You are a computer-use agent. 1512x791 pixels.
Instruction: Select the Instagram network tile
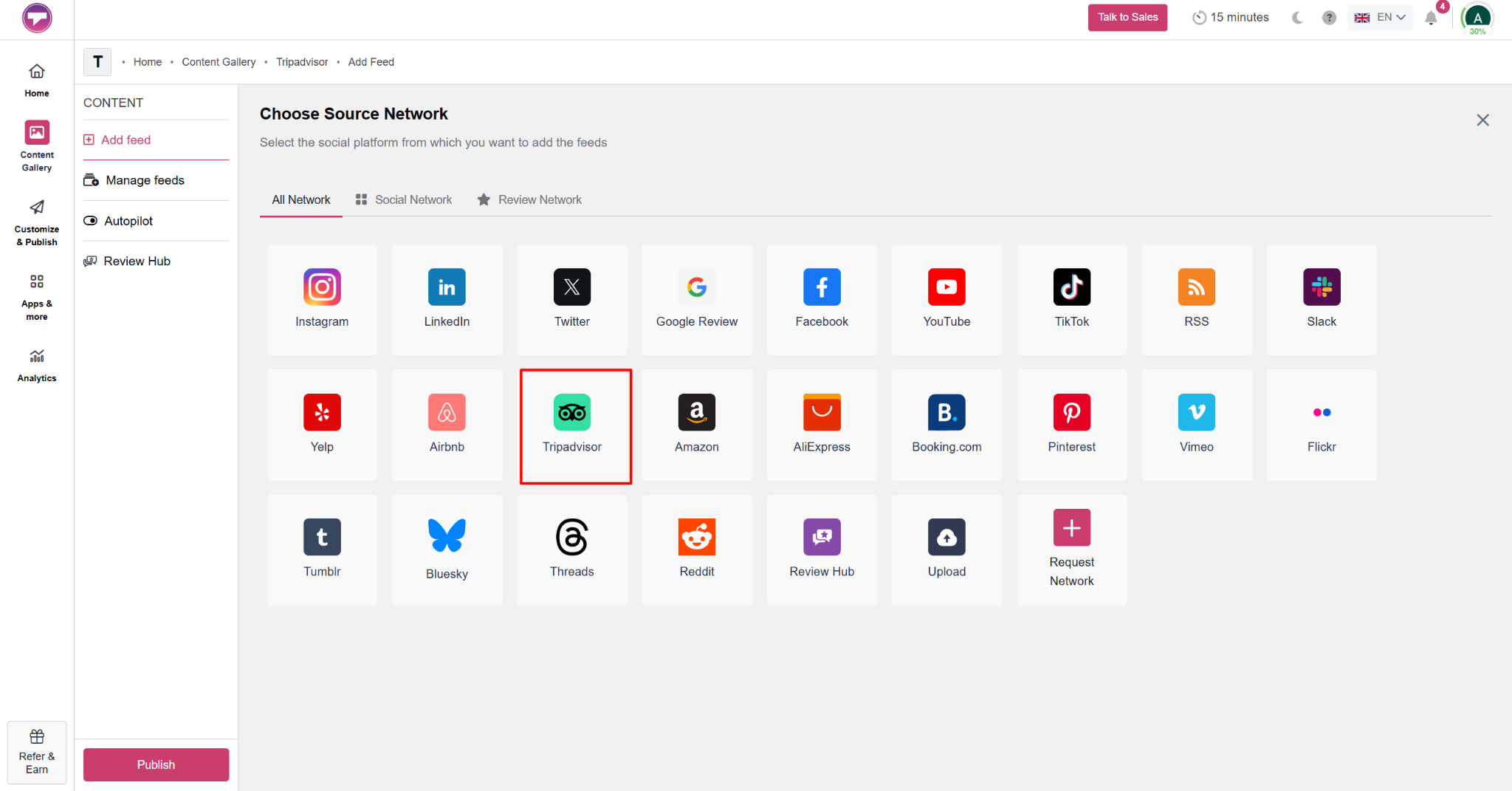click(x=322, y=300)
